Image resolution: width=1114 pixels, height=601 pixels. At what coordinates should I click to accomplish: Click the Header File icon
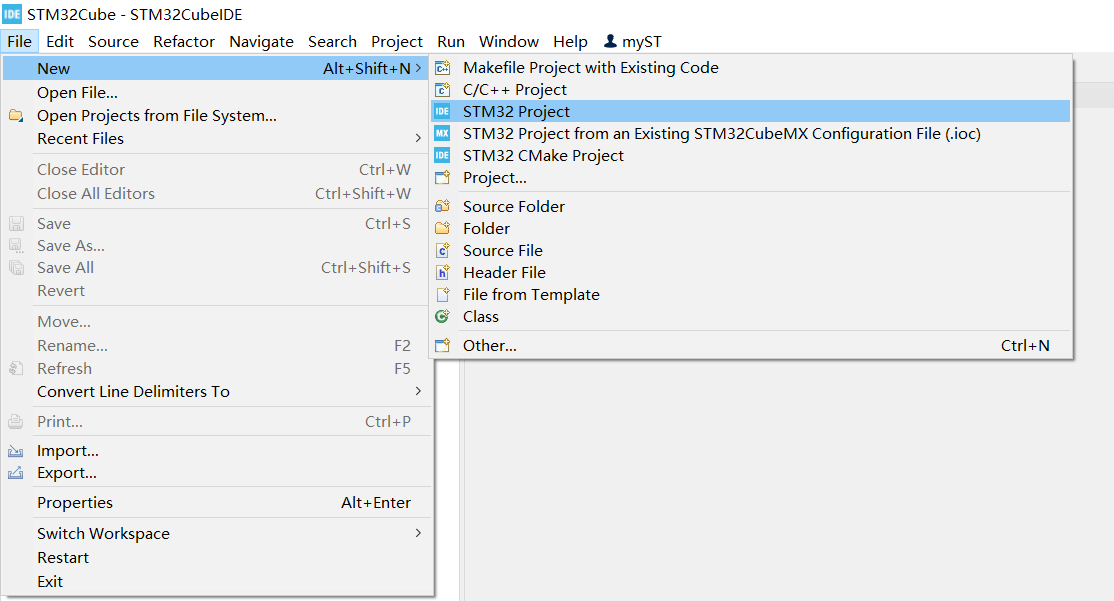point(443,272)
